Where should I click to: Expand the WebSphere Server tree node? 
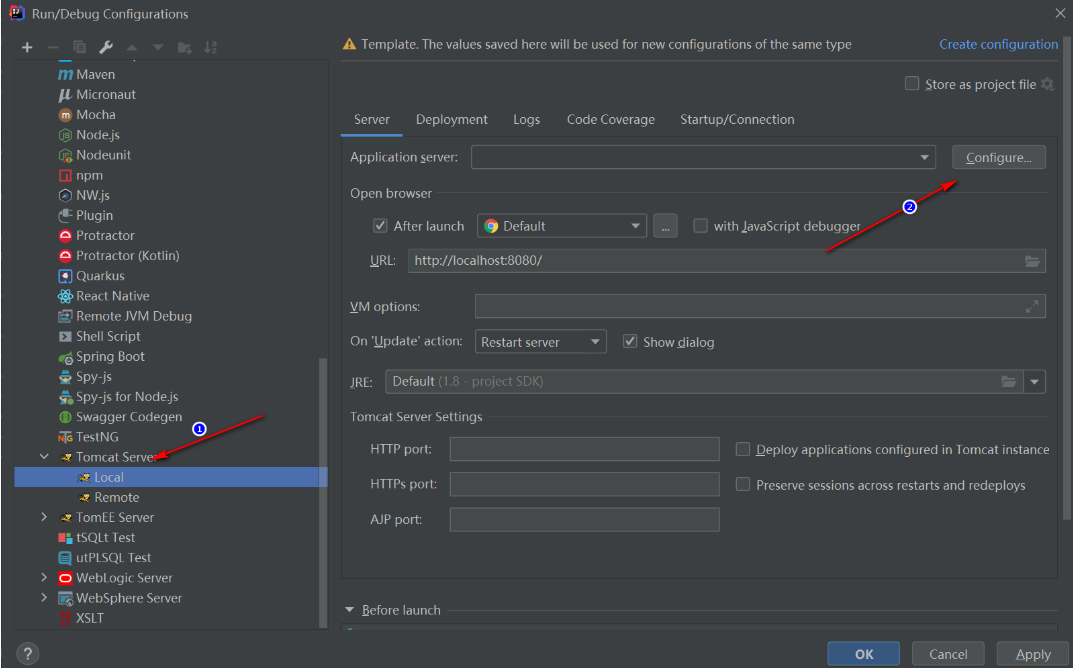pyautogui.click(x=44, y=598)
